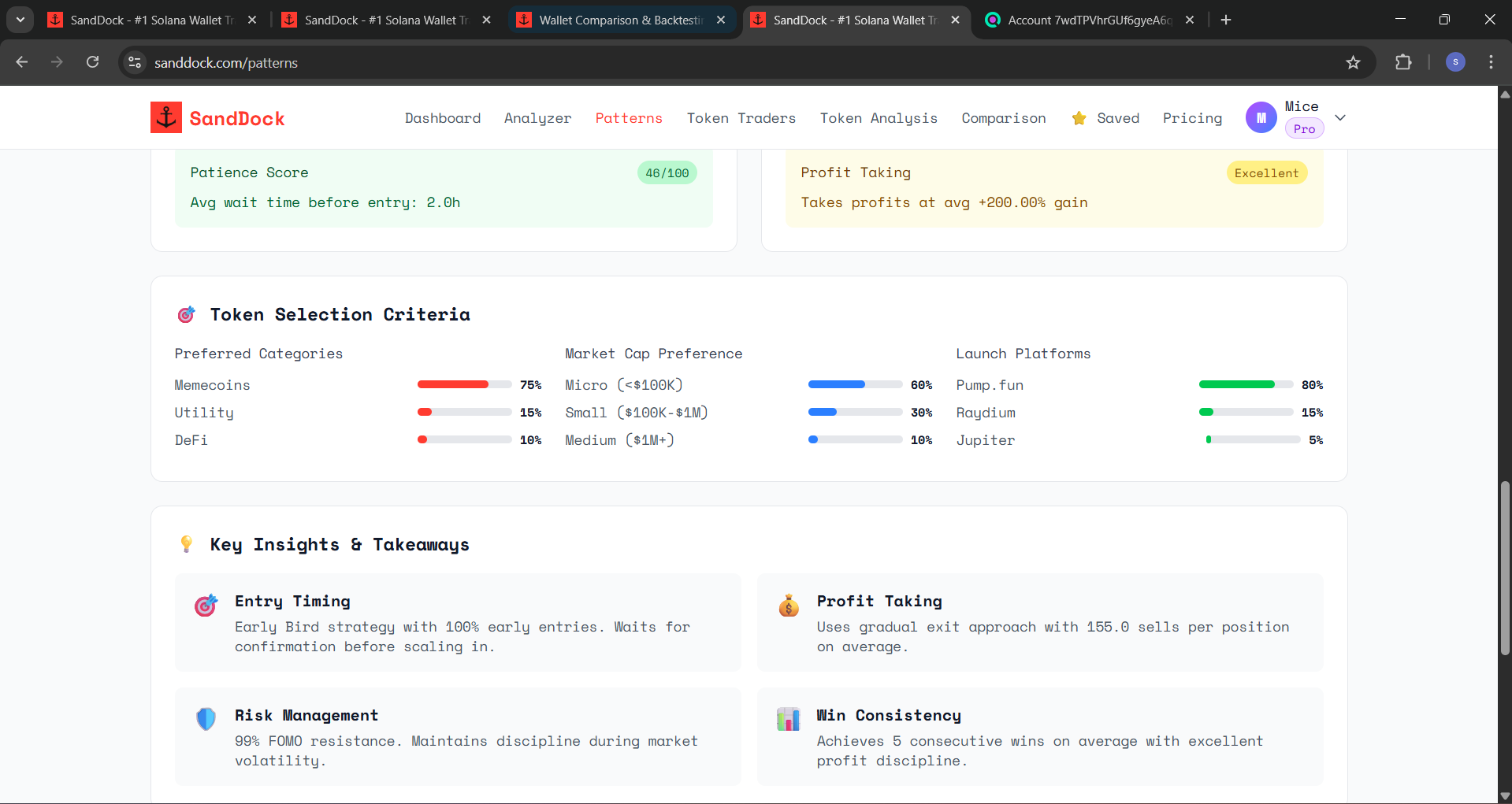Screen dimensions: 1512x804
Task: Click the scrollbar down arrow
Action: click(1505, 796)
